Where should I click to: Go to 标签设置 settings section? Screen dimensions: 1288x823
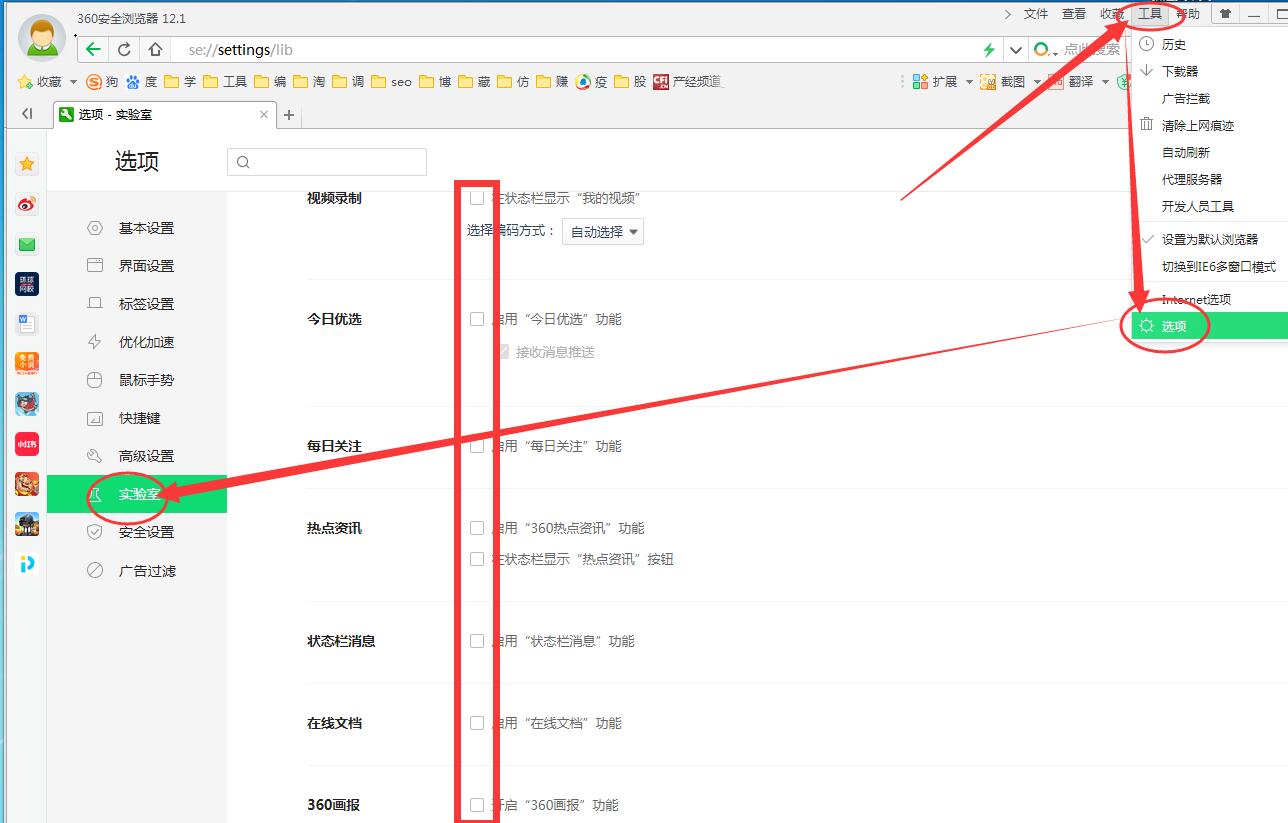pyautogui.click(x=137, y=304)
